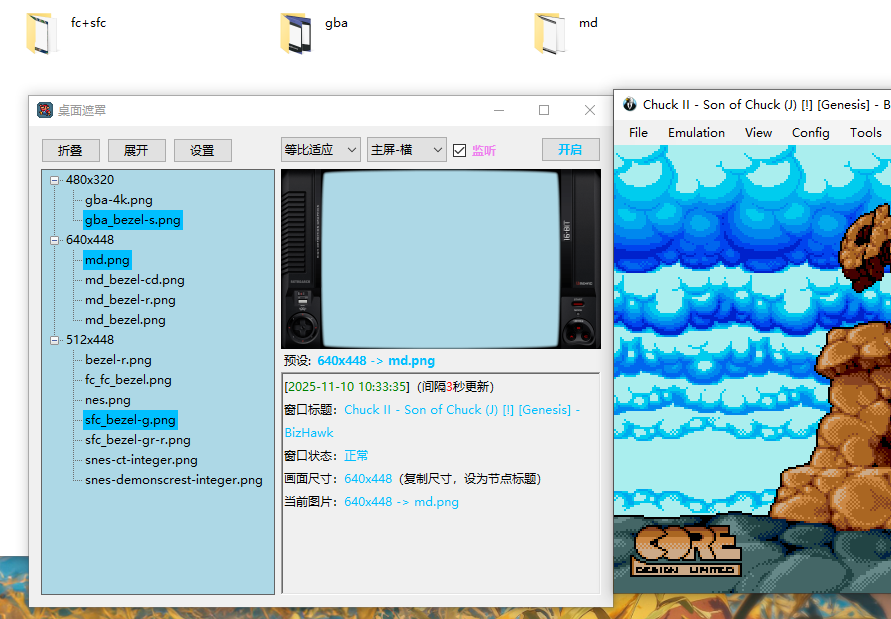Open the fc+sfc folder icon
The width and height of the screenshot is (891, 619).
click(39, 32)
